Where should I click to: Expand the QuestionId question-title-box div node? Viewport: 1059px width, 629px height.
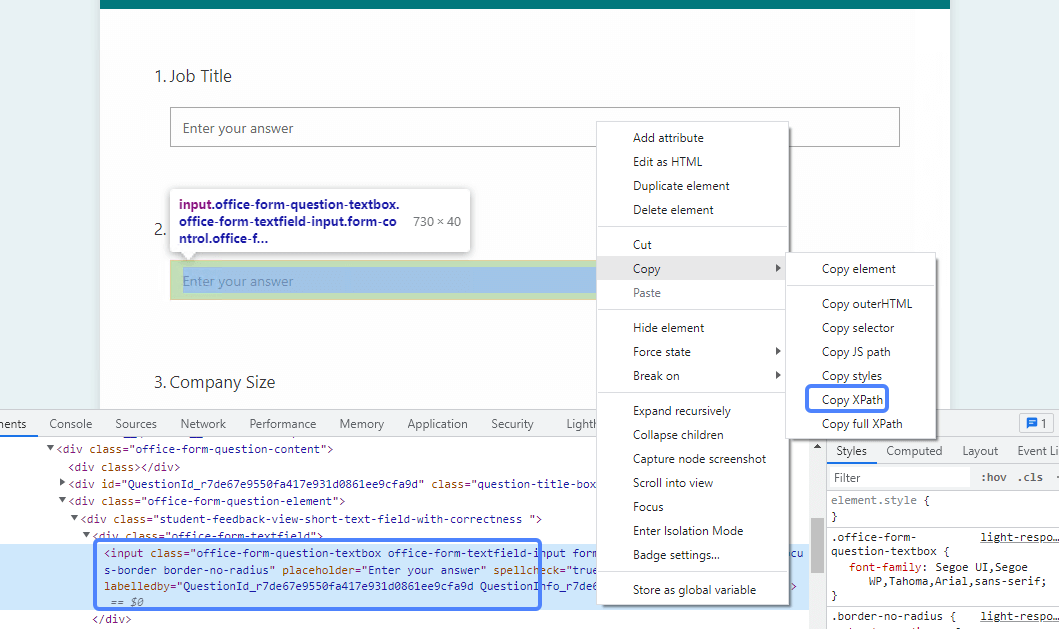click(62, 482)
